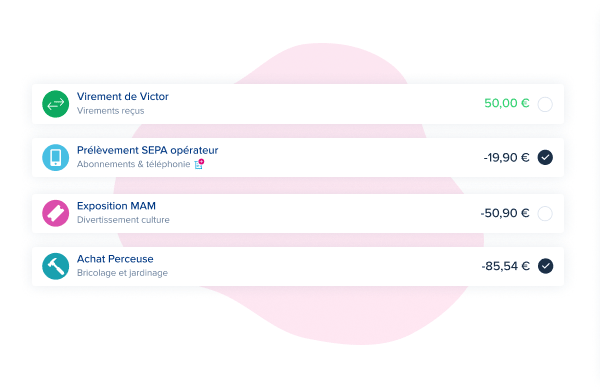Viewport: 600px width, 390px height.
Task: Click the Virements reçus category label
Action: coord(111,111)
